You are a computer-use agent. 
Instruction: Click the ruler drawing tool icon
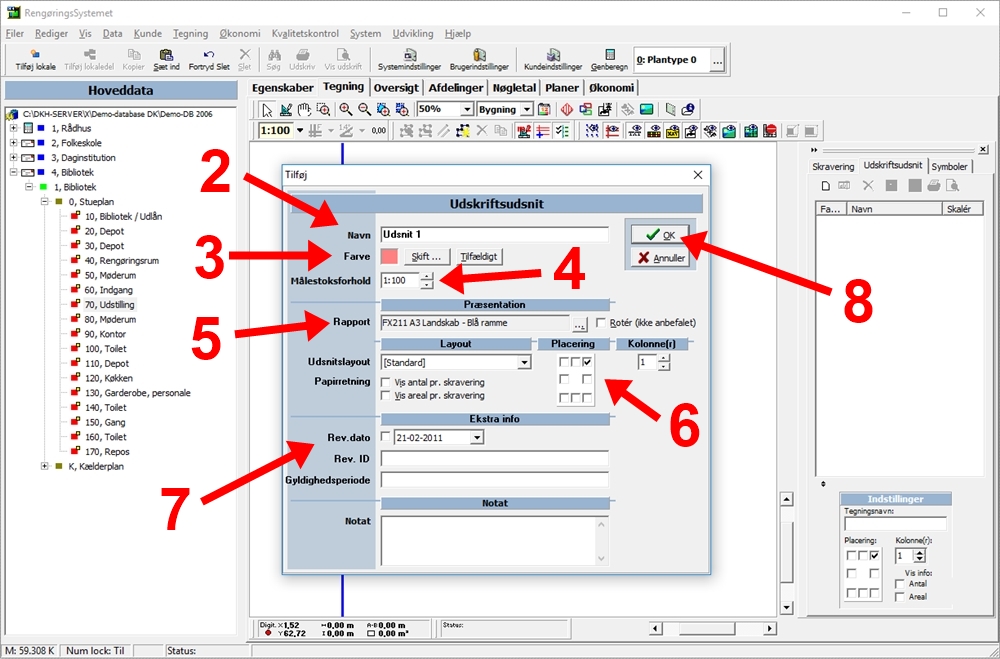(286, 110)
